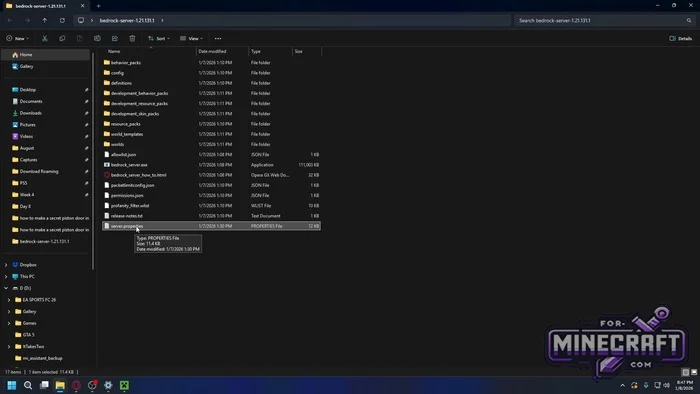Image resolution: width=700 pixels, height=394 pixels.
Task: Open the New dropdown menu
Action: coord(17,38)
